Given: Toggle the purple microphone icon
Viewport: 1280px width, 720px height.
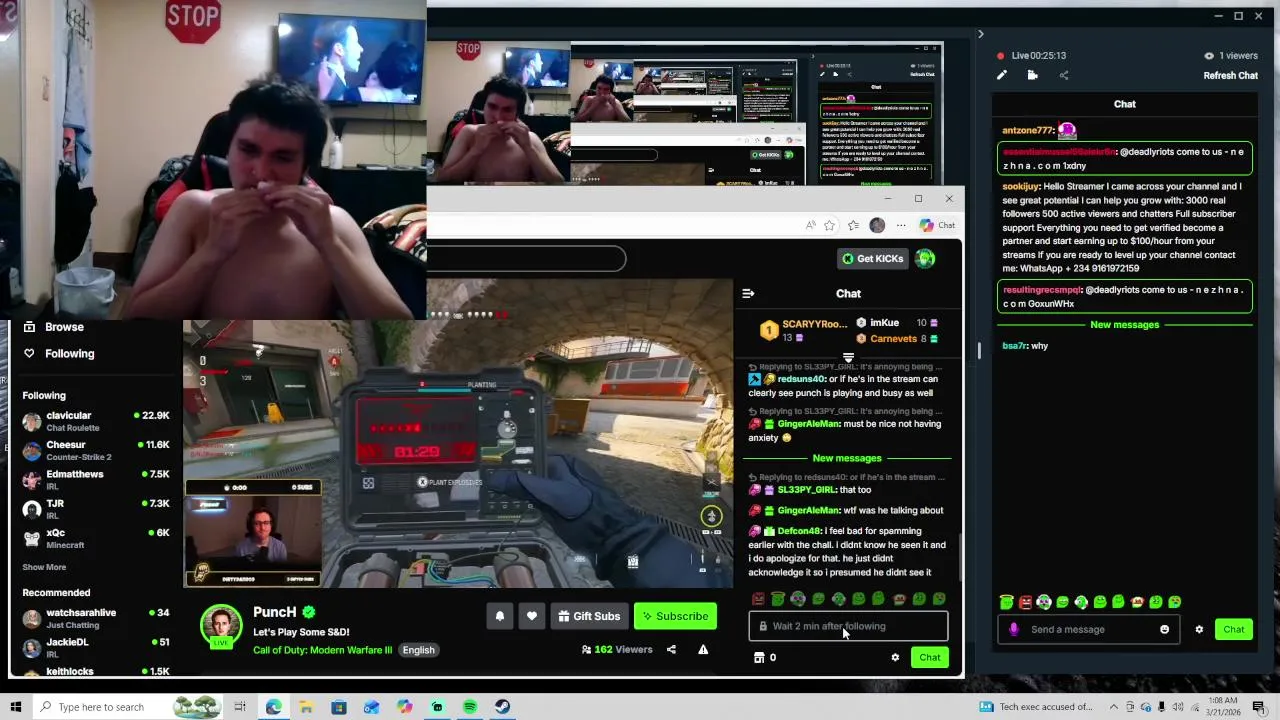Looking at the screenshot, I should coord(1013,629).
